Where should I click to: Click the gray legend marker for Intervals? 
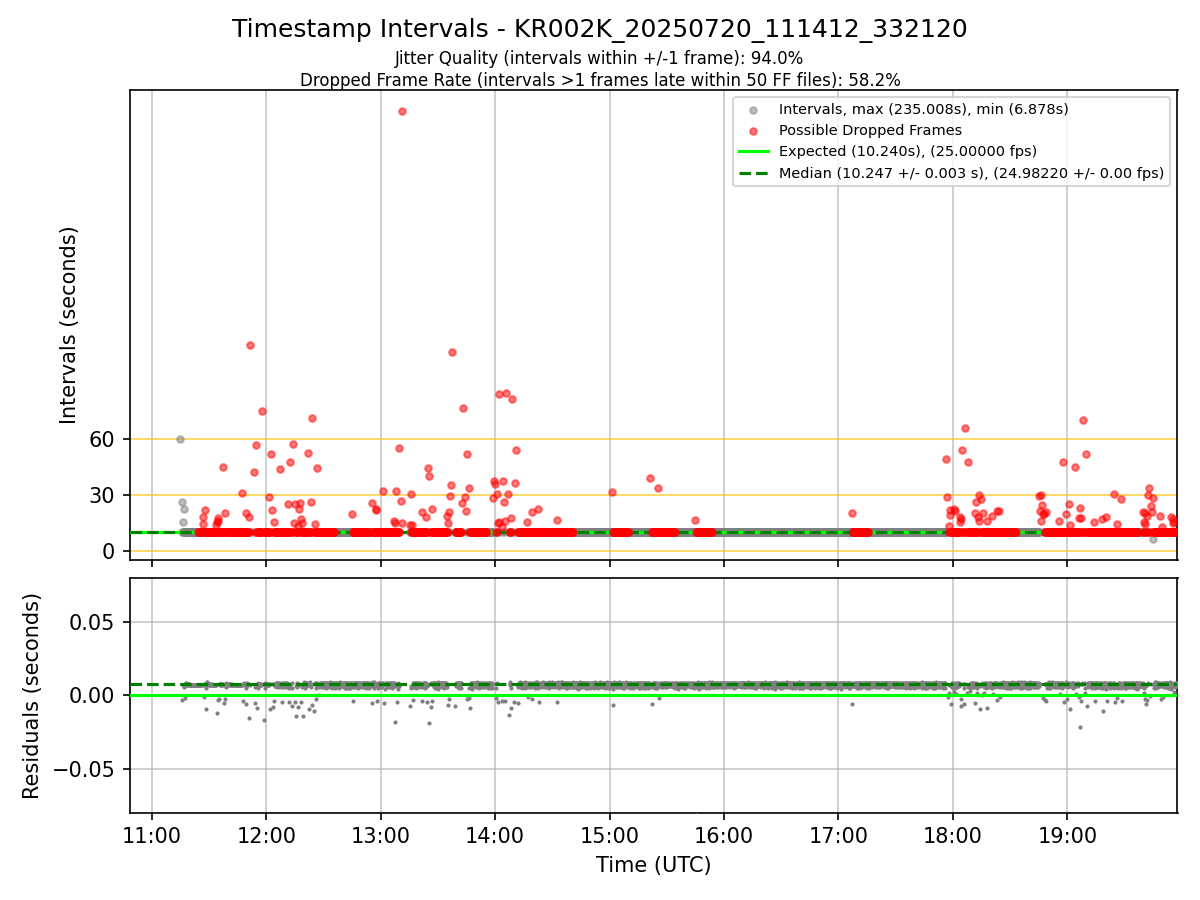click(x=754, y=110)
